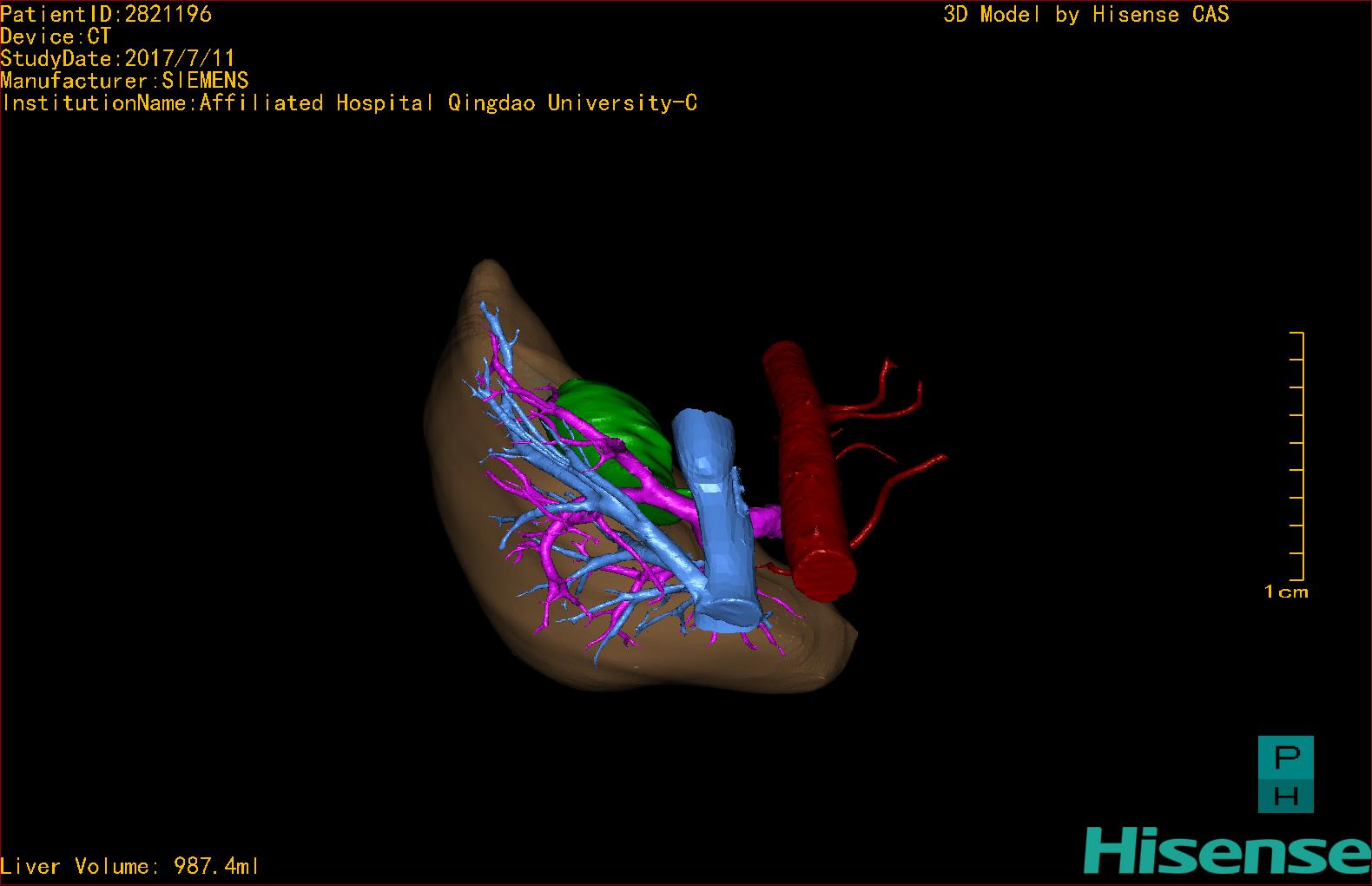Click the 3D Model by Hisense CAS title

pos(1085,14)
